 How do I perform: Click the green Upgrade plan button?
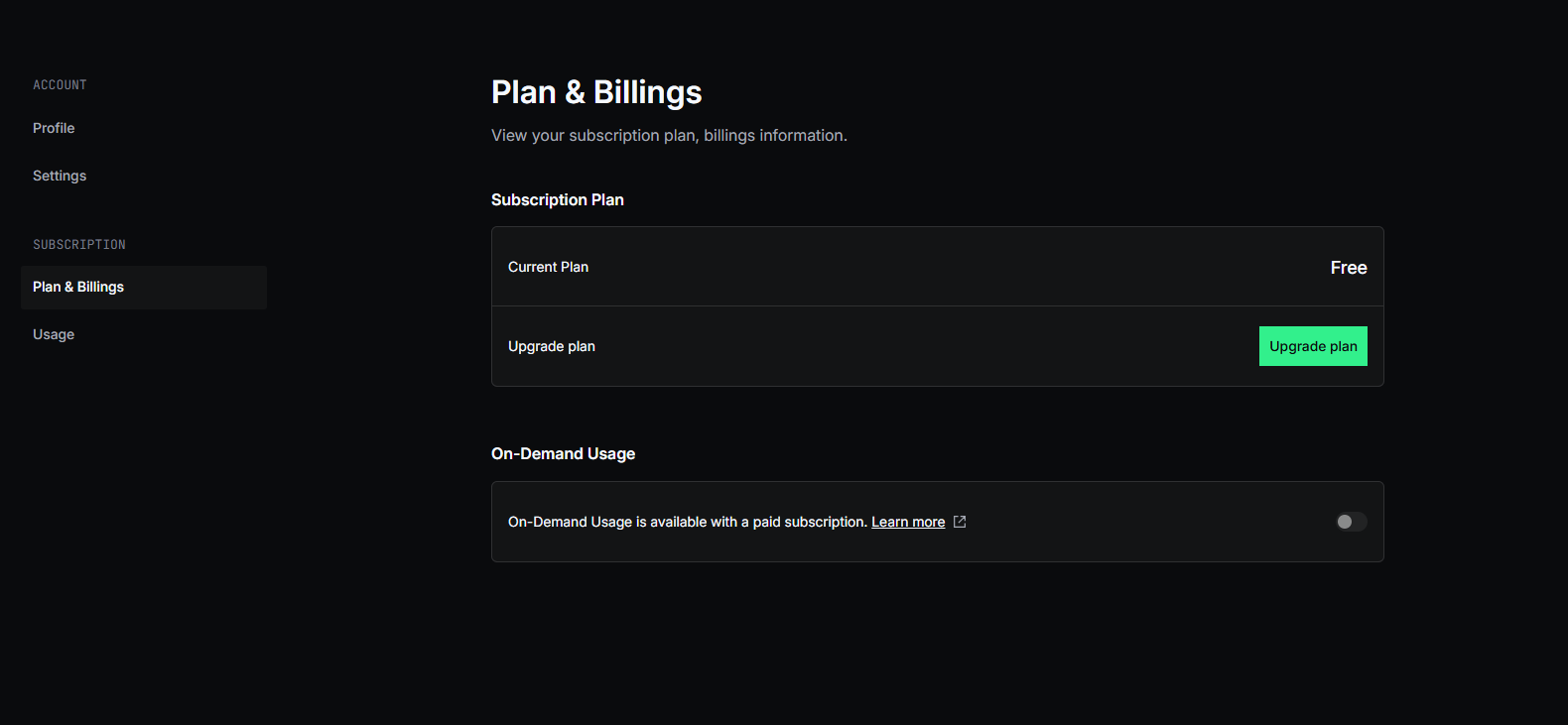click(x=1312, y=346)
